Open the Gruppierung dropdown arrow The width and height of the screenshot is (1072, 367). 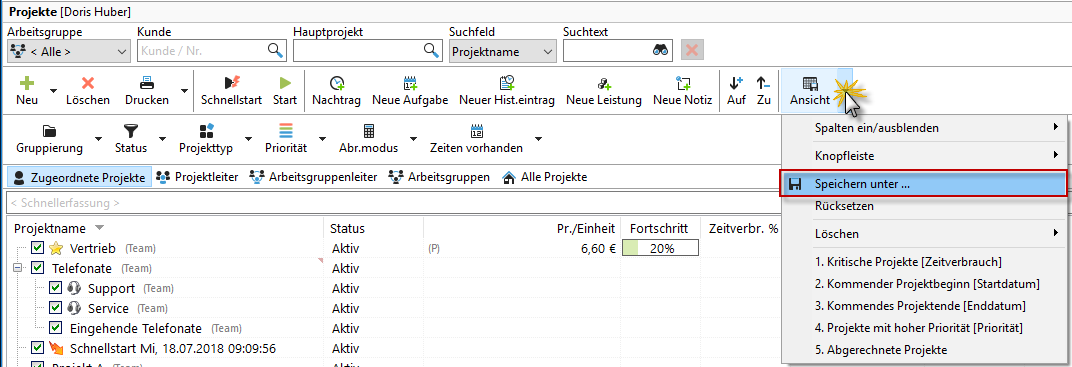98,139
